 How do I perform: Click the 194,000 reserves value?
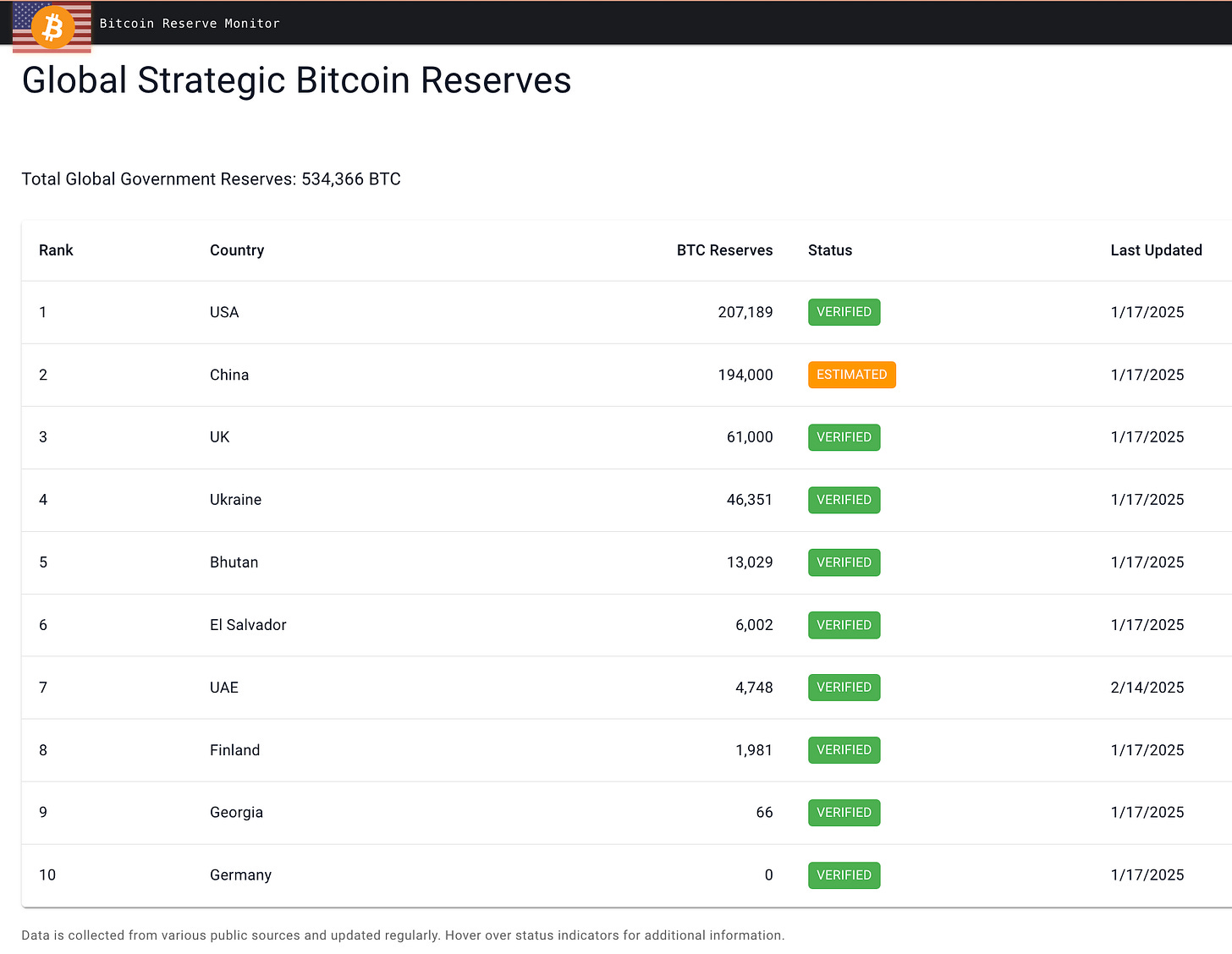[745, 375]
